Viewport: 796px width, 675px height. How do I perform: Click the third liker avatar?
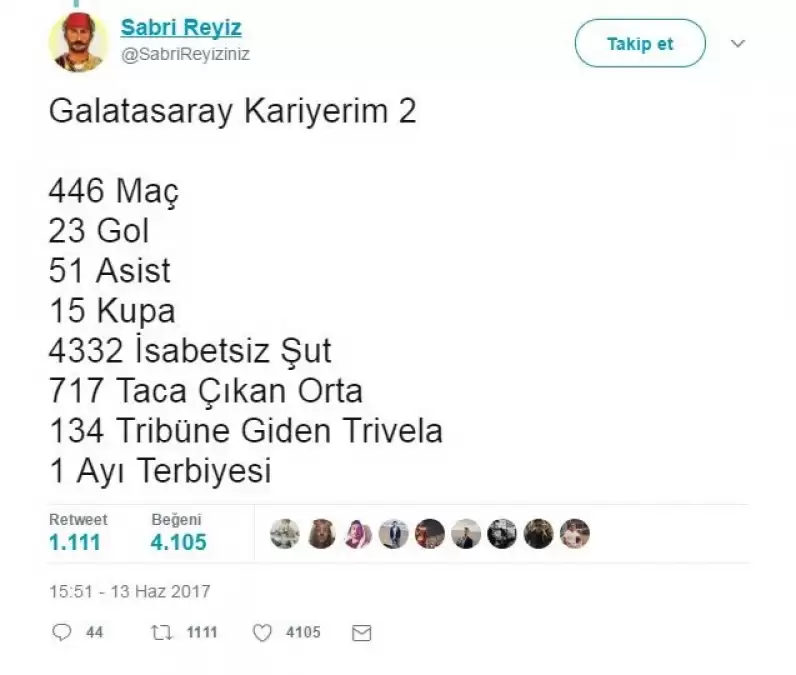pos(357,534)
